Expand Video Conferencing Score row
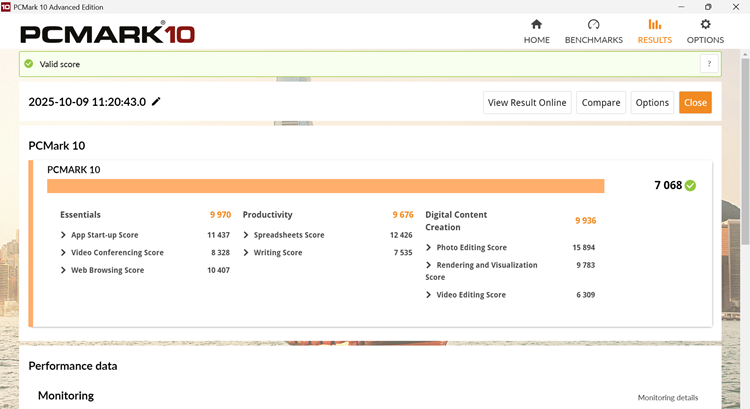Screen dimensions: 750x409 pos(63,253)
